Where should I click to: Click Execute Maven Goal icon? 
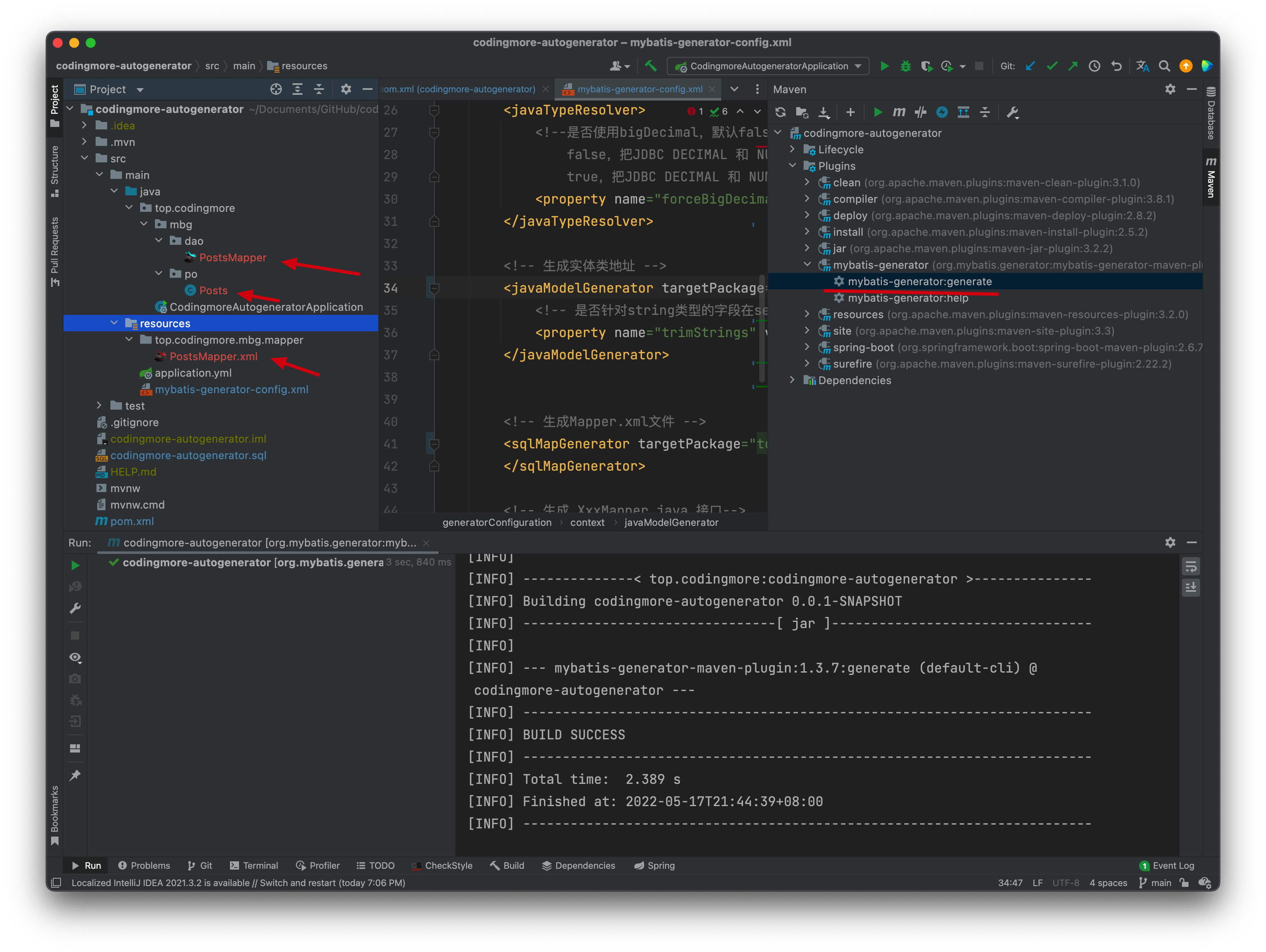(898, 112)
